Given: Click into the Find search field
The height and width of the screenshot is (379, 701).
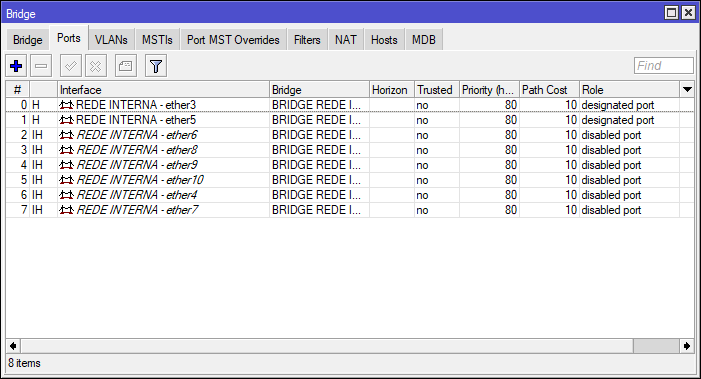Looking at the screenshot, I should click(663, 66).
